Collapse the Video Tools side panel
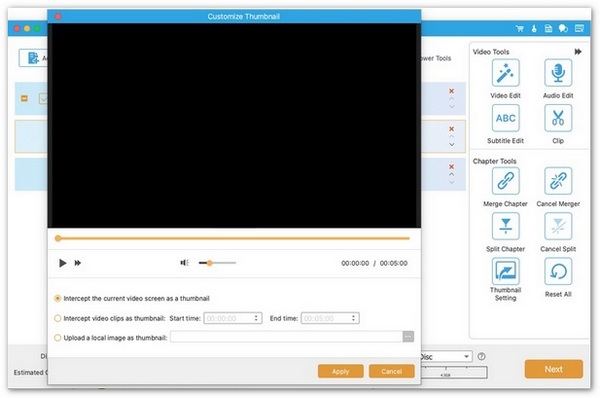Image resolution: width=600 pixels, height=398 pixels. pos(578,52)
